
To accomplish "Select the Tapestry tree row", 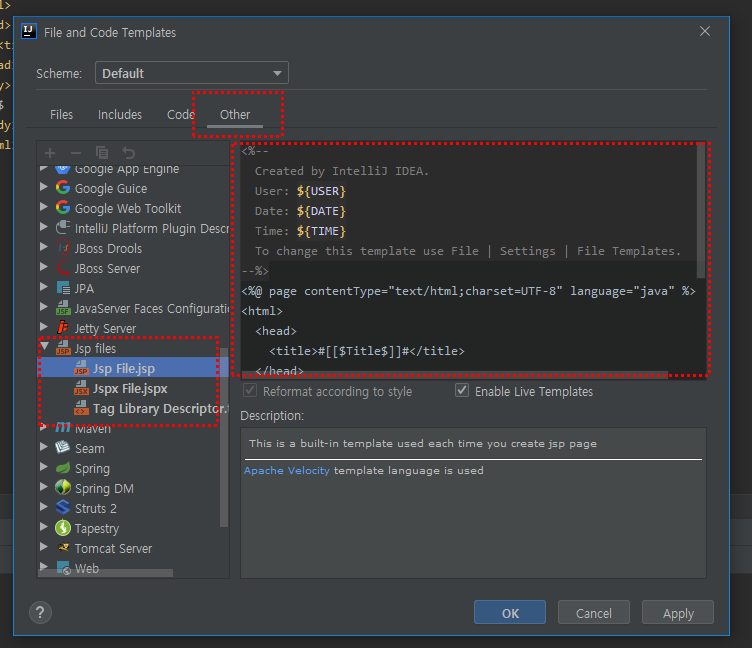I will 133,529.
